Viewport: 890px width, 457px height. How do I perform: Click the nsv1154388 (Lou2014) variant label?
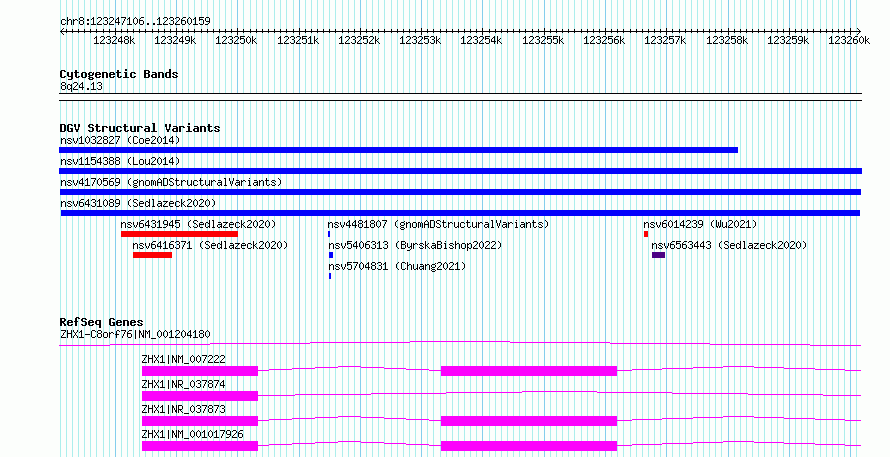pos(120,161)
